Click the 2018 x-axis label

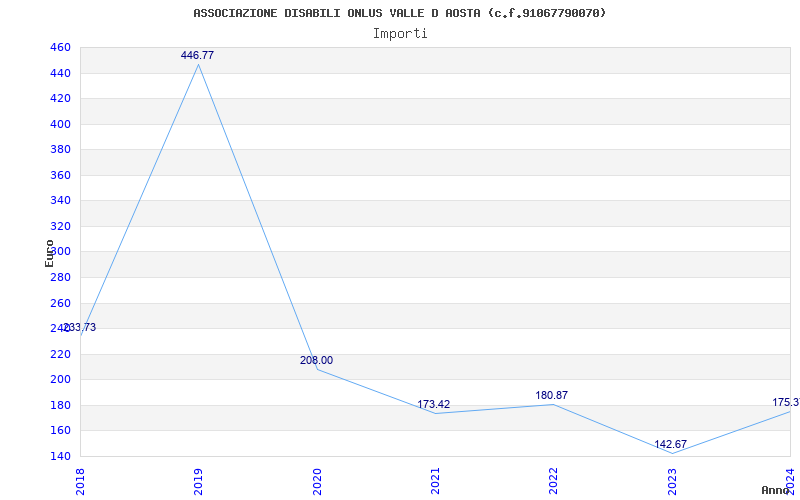tap(80, 482)
